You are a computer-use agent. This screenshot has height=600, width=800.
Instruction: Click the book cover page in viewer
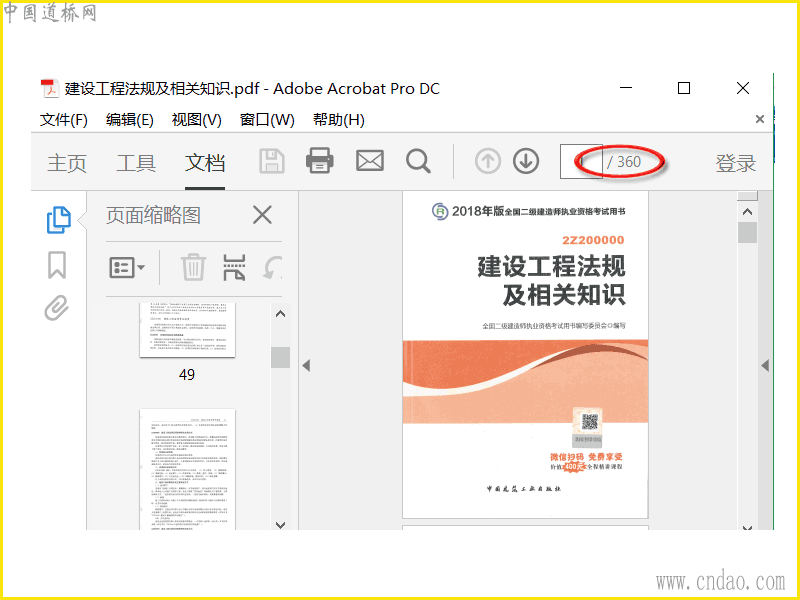click(x=526, y=355)
